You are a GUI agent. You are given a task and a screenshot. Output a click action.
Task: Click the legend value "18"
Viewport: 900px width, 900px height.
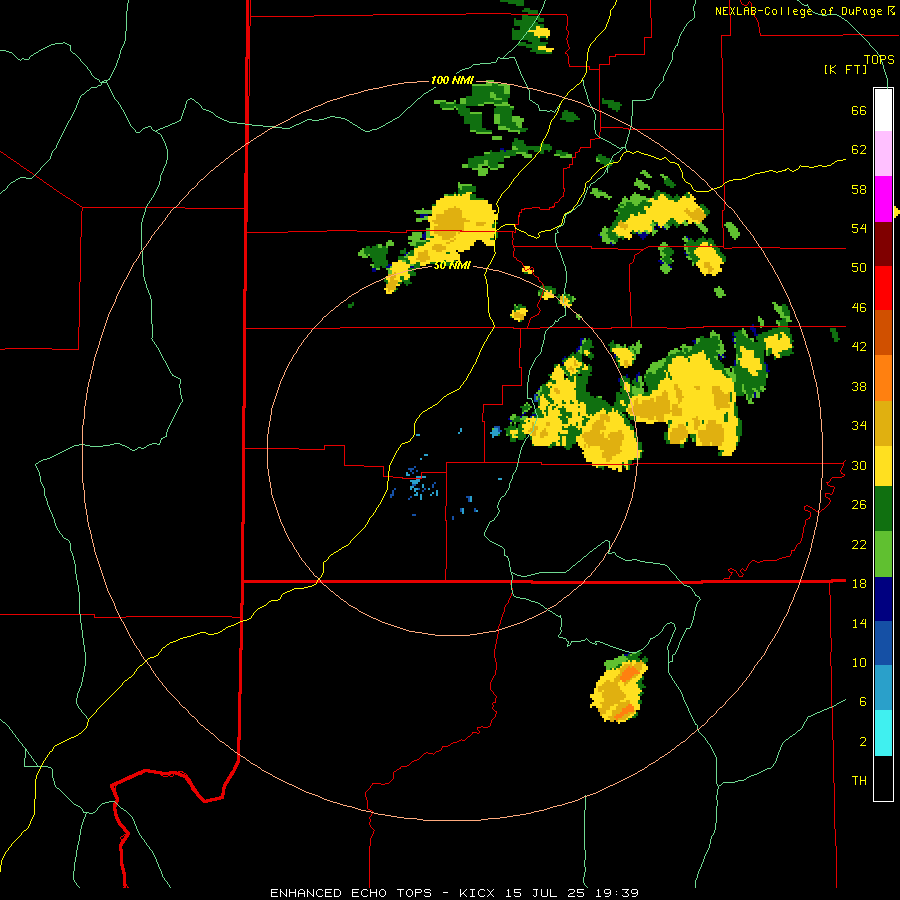[x=859, y=584]
